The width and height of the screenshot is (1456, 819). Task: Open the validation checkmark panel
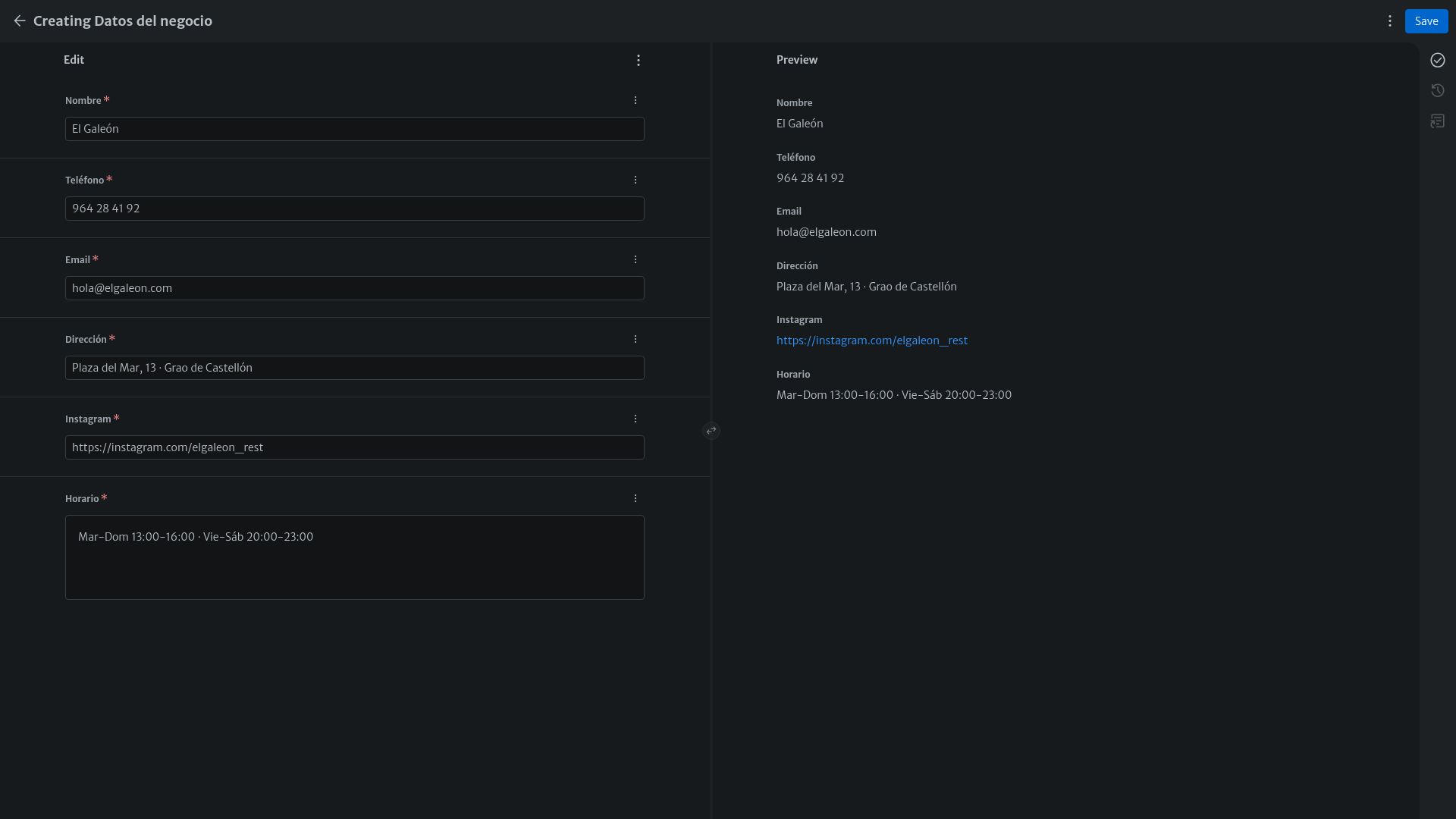coord(1438,60)
